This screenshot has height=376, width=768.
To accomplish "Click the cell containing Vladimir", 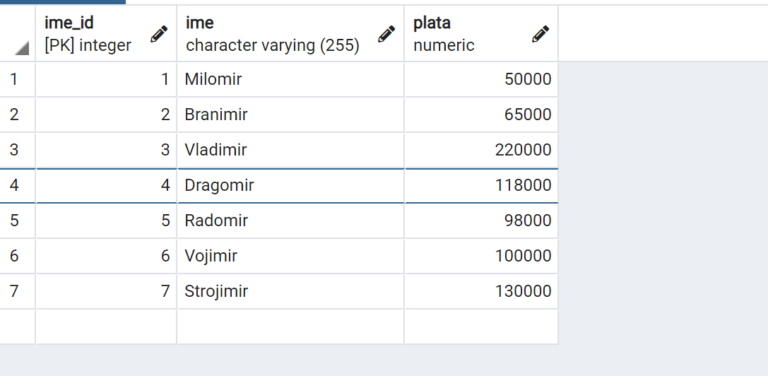I will coord(291,150).
